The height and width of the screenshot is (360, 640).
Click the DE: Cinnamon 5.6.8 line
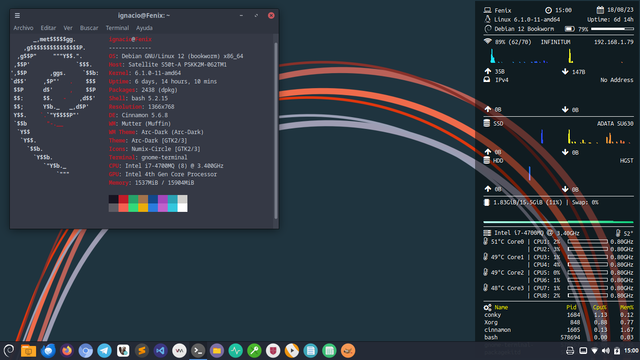(x=138, y=115)
